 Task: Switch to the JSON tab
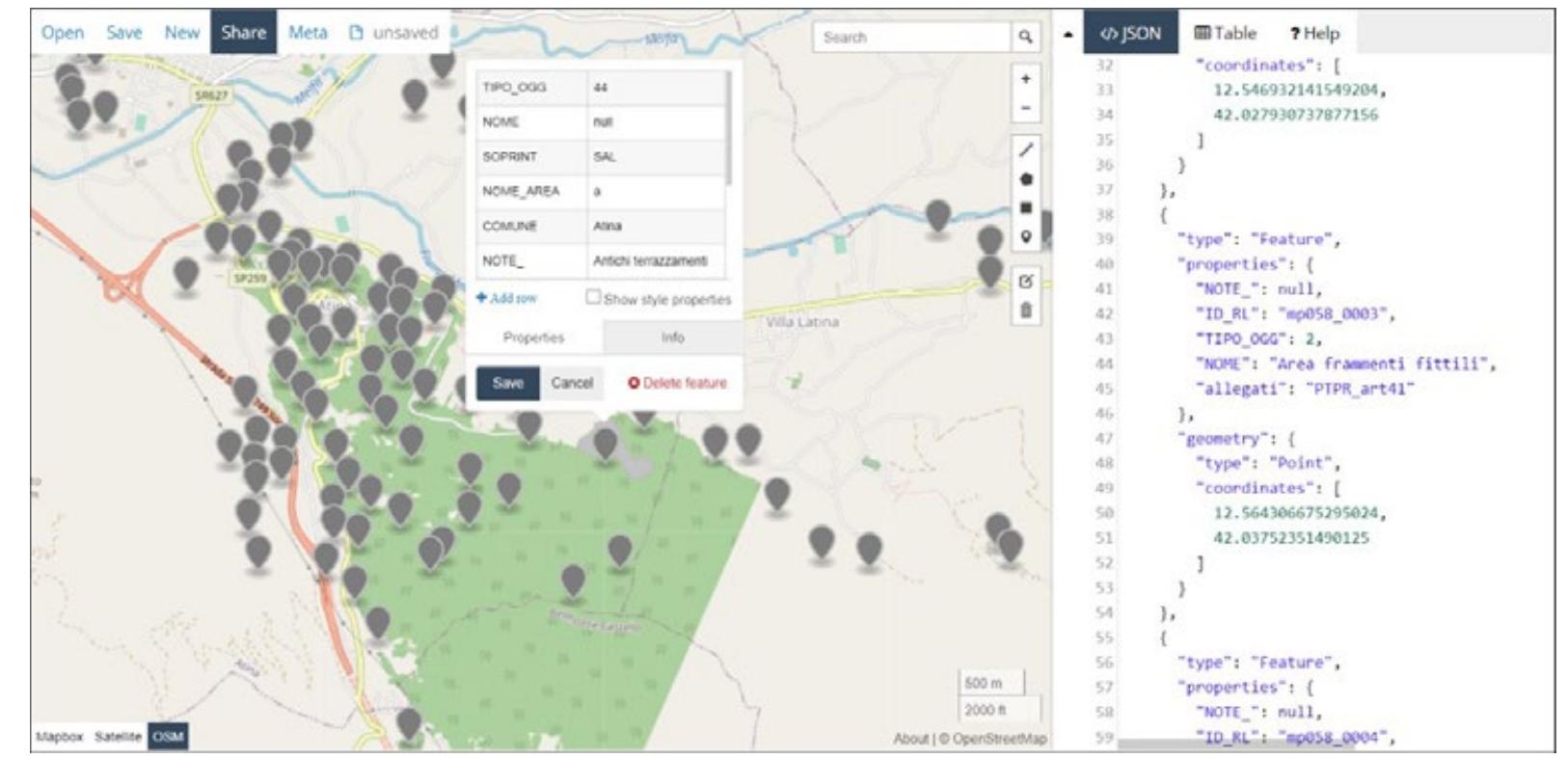(x=1130, y=34)
